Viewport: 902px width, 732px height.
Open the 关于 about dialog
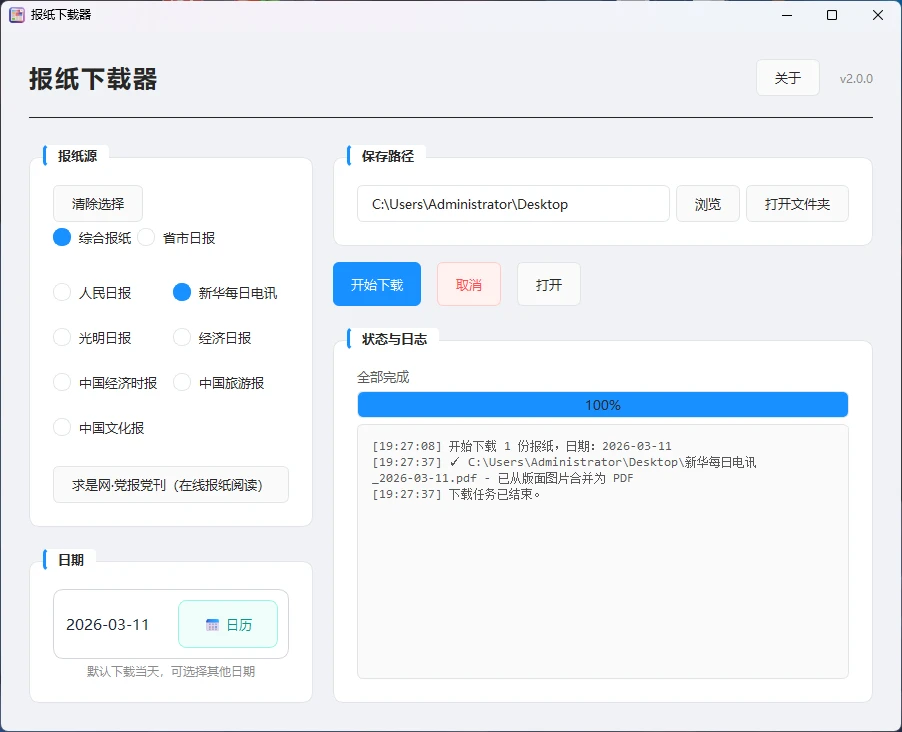(x=788, y=78)
